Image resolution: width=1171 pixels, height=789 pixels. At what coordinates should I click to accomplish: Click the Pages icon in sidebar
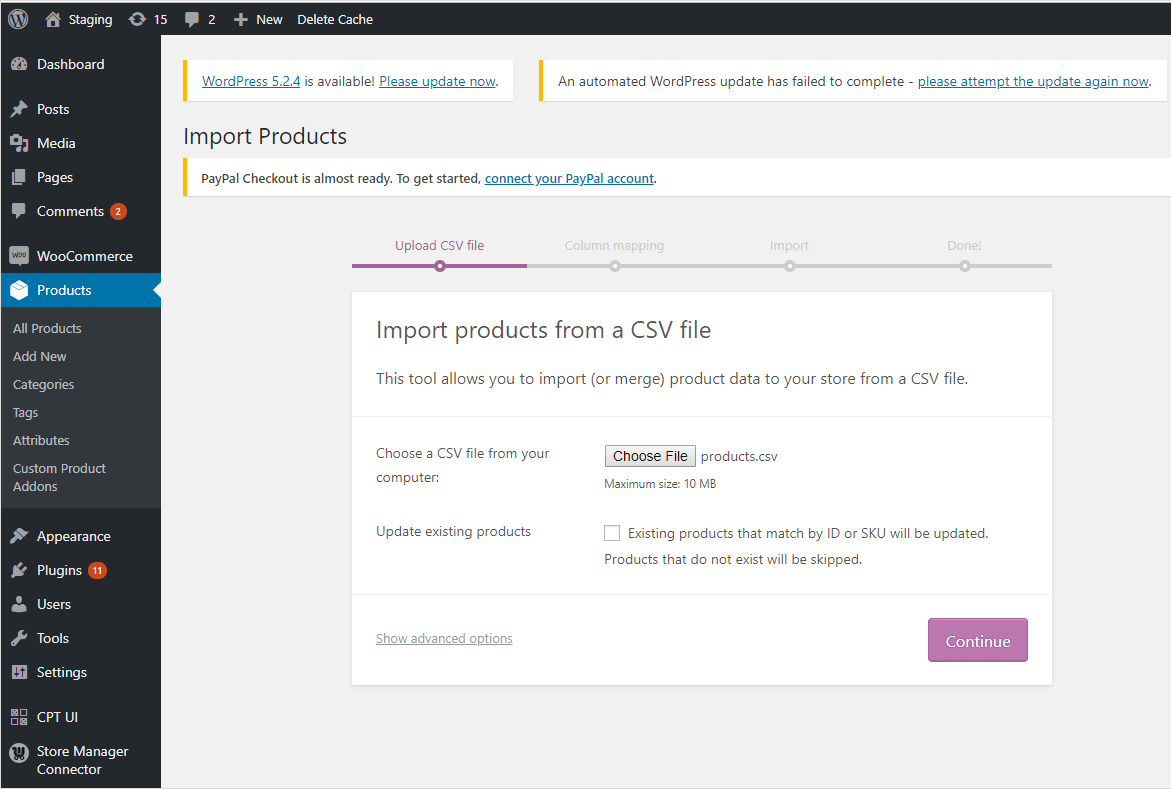19,177
